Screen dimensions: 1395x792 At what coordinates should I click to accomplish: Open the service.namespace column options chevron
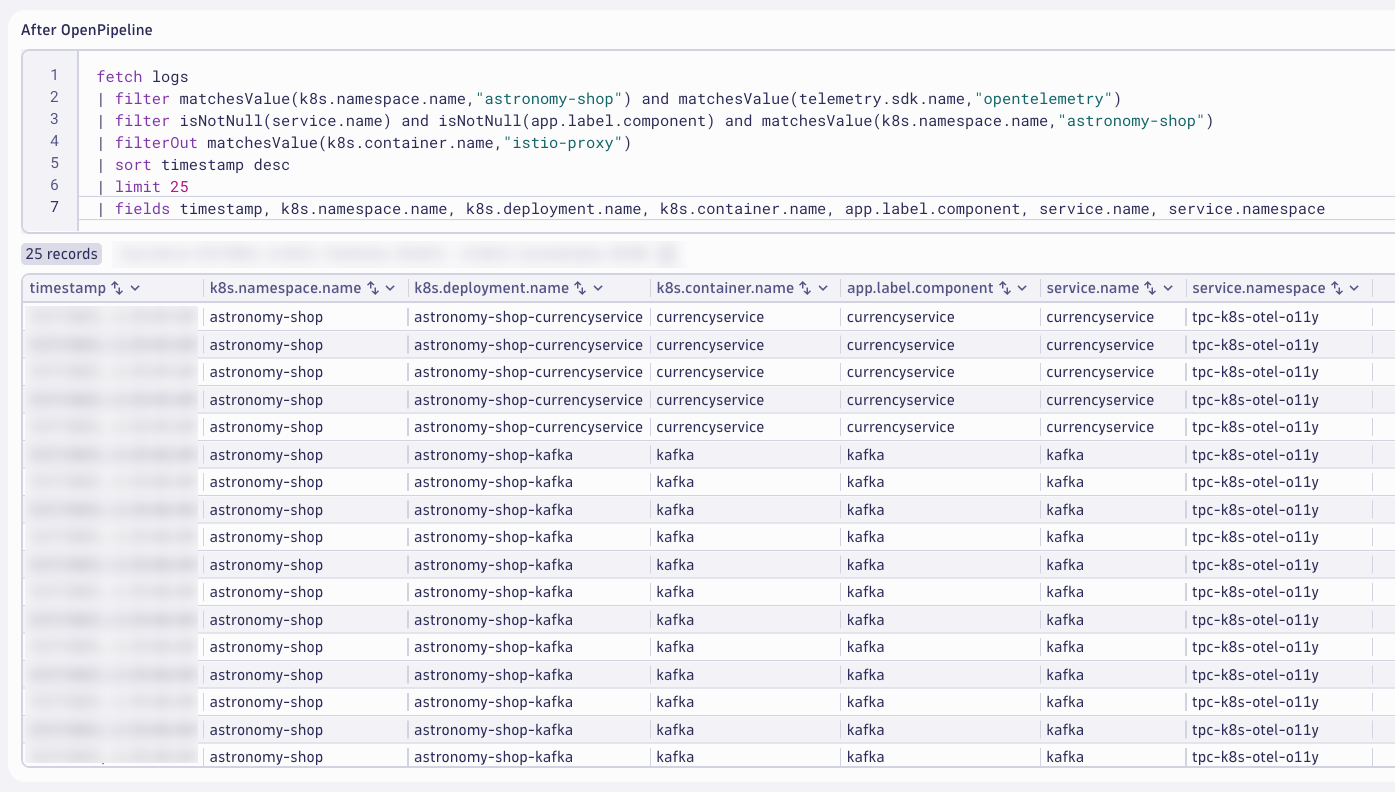[x=1355, y=288]
